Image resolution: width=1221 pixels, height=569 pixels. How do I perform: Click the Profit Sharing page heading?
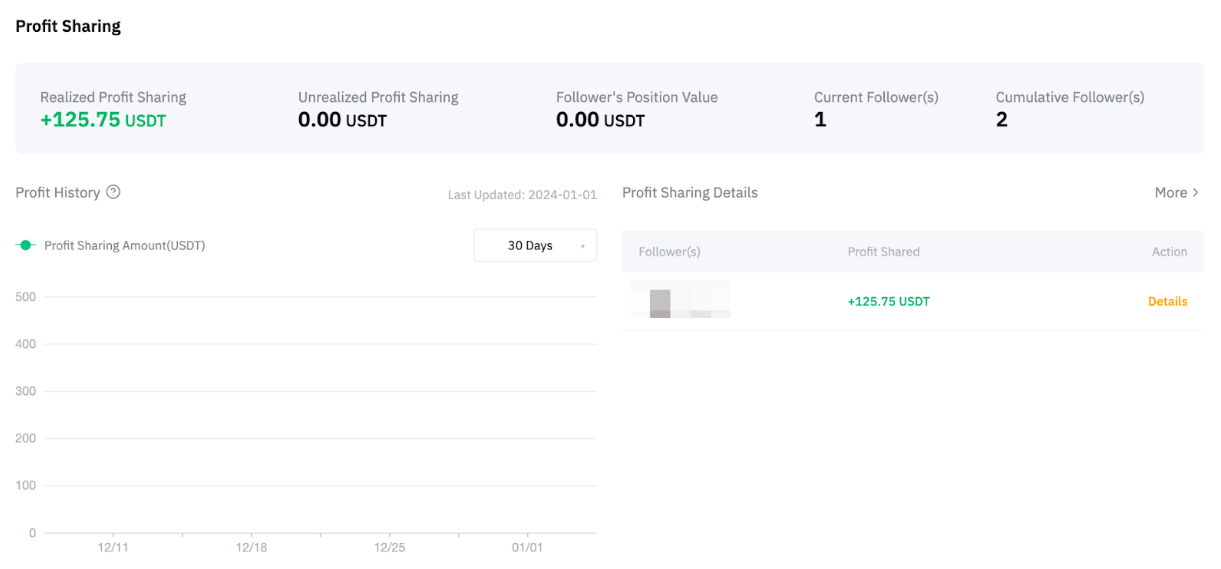point(68,27)
